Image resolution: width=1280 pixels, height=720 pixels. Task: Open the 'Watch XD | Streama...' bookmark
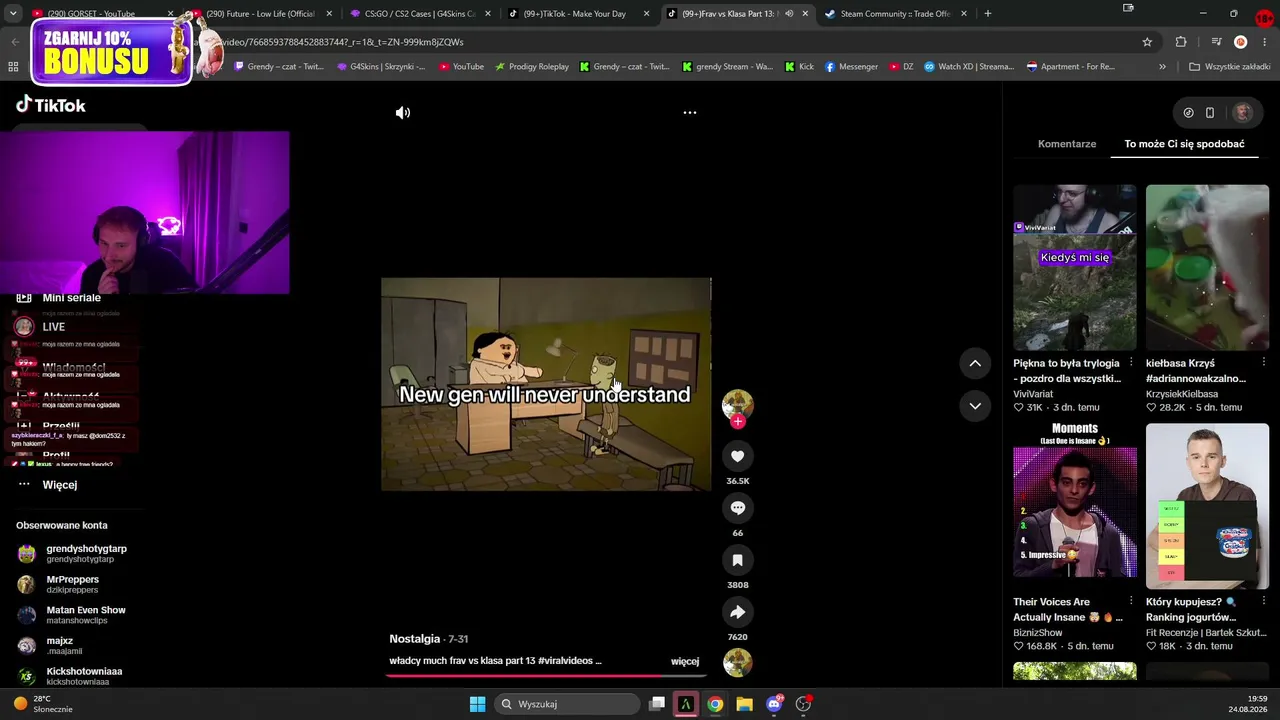click(969, 67)
